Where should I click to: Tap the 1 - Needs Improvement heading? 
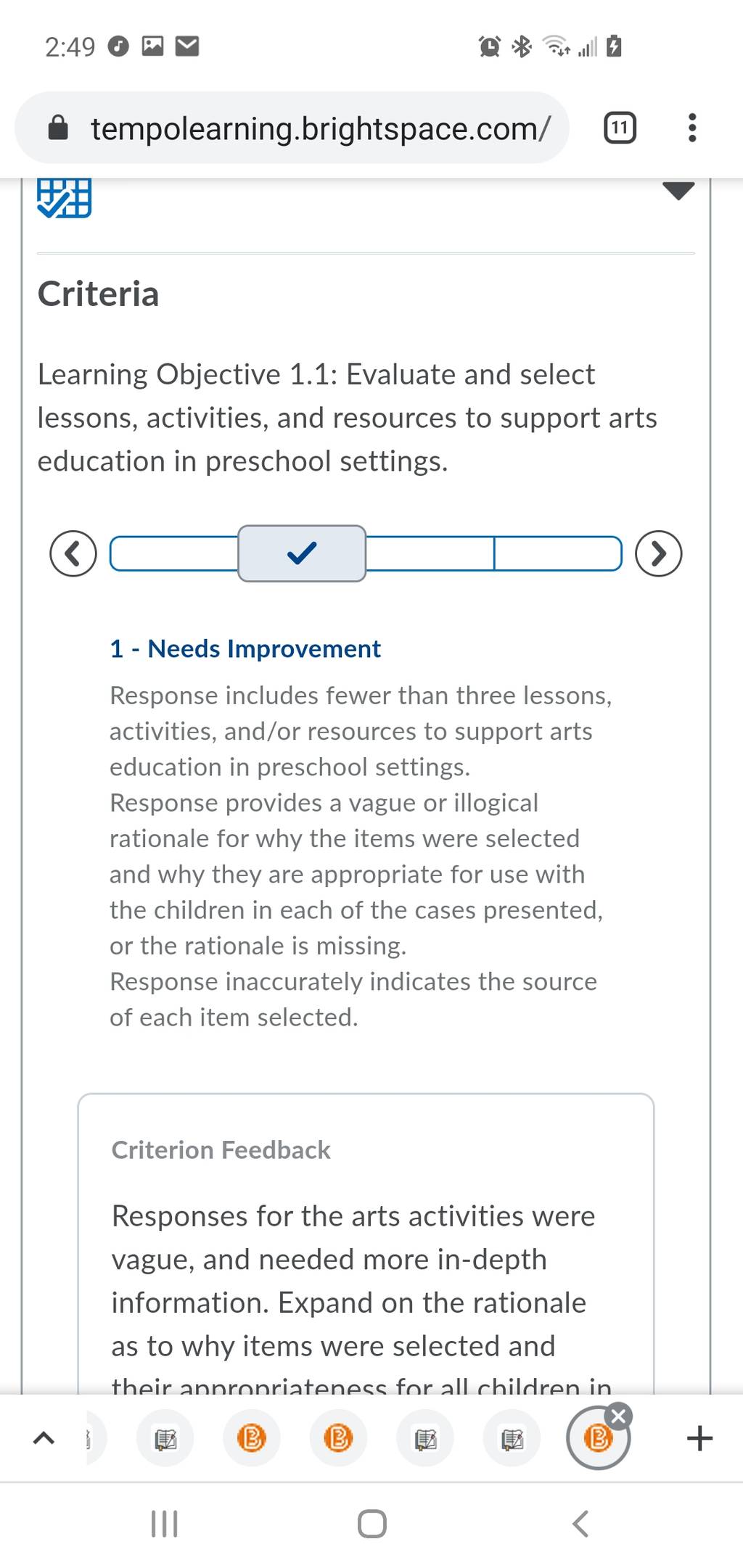(x=245, y=648)
